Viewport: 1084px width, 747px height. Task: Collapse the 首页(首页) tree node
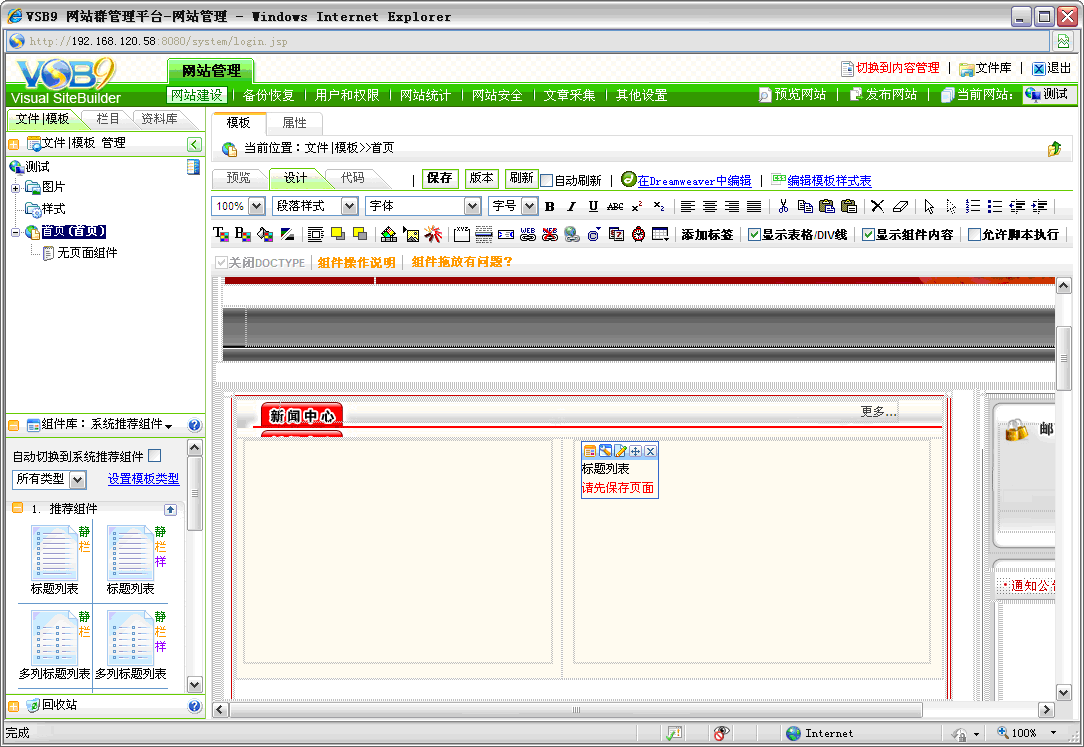[15, 232]
